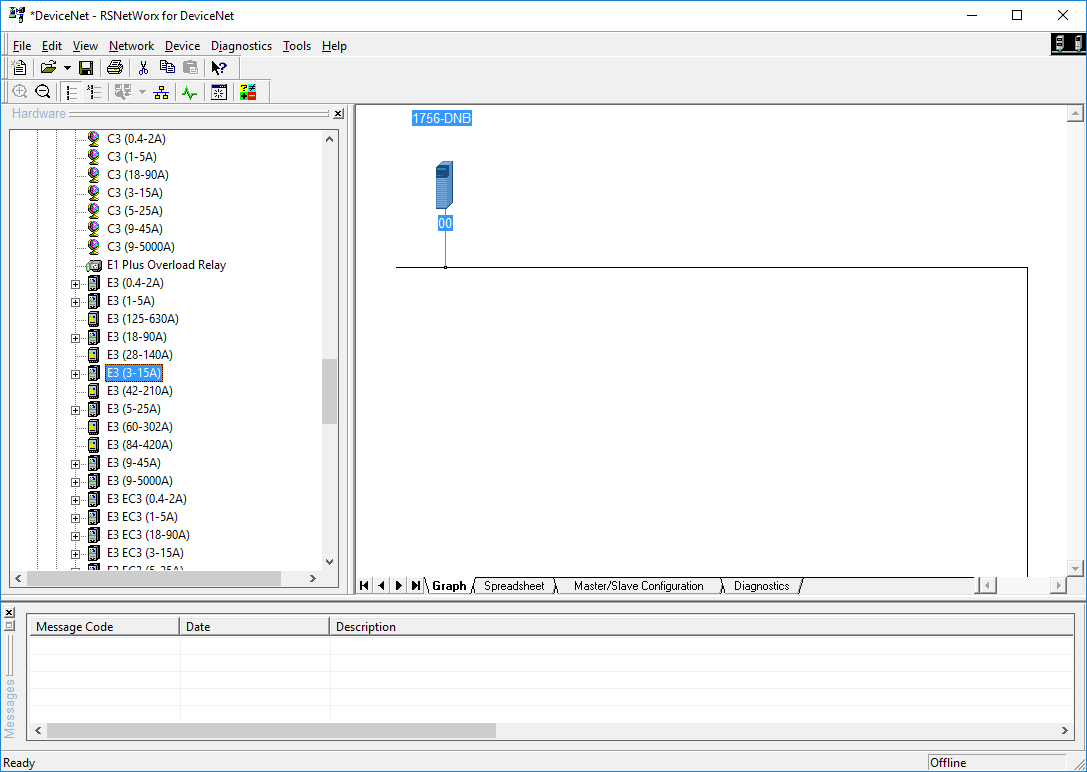
Task: Activate the What's This help pointer icon
Action: (219, 67)
